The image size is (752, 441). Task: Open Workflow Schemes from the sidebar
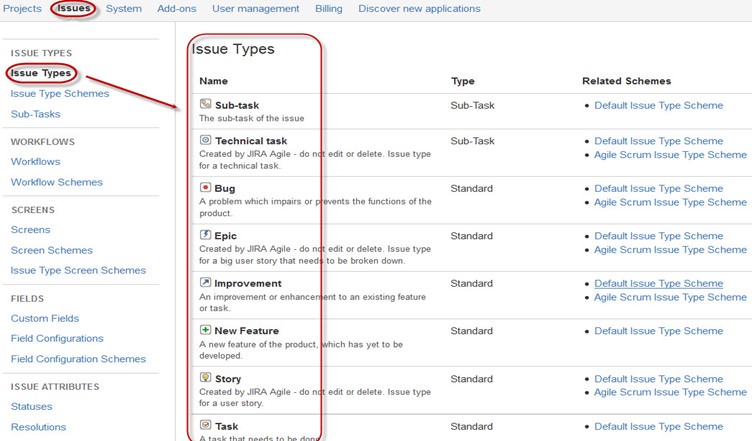pyautogui.click(x=56, y=182)
